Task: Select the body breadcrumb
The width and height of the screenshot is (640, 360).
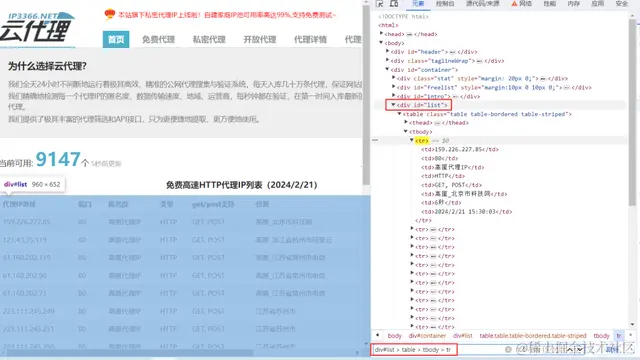Action: click(394, 336)
